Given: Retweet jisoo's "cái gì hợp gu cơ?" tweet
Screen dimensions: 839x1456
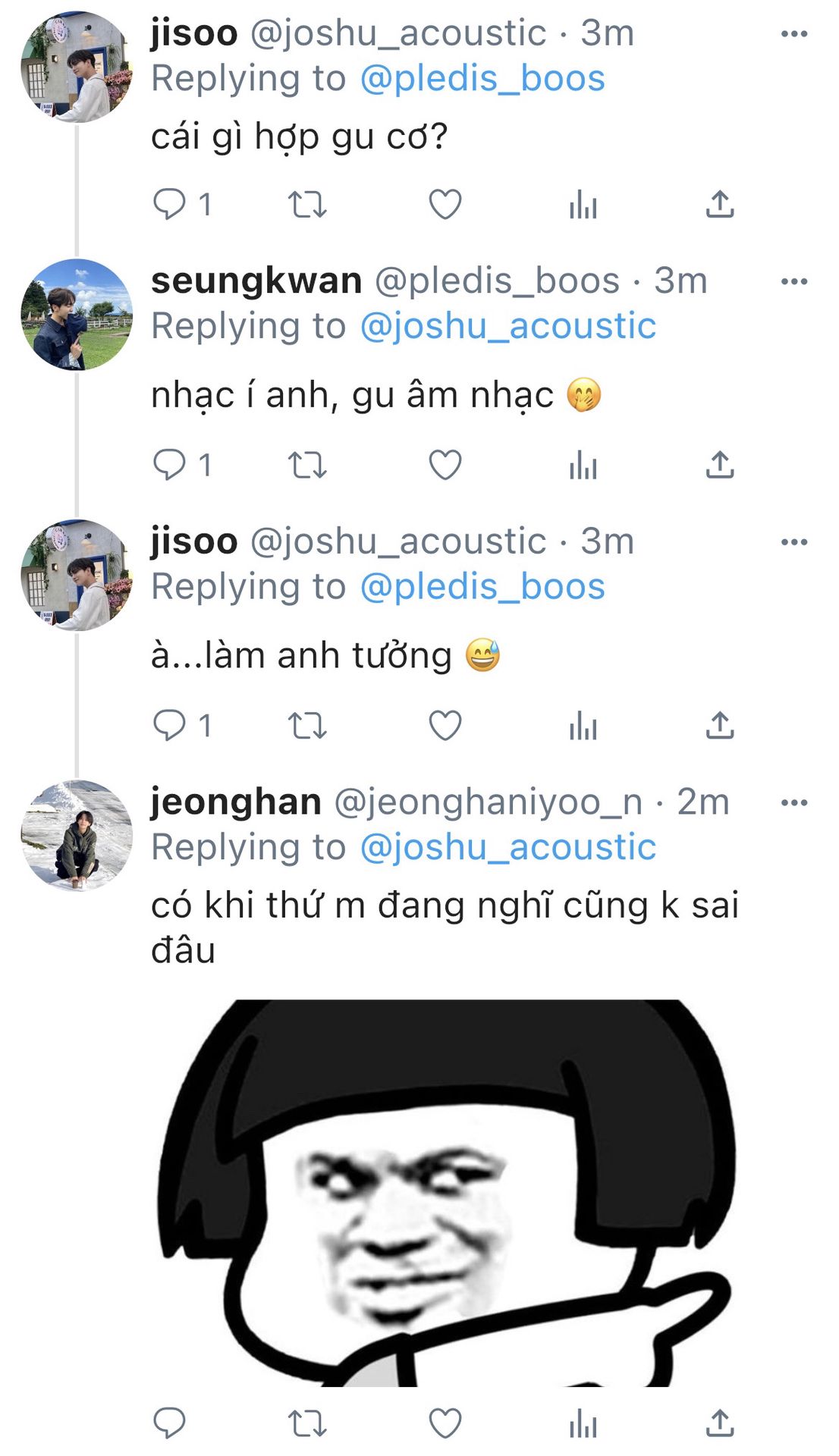Looking at the screenshot, I should (x=307, y=204).
